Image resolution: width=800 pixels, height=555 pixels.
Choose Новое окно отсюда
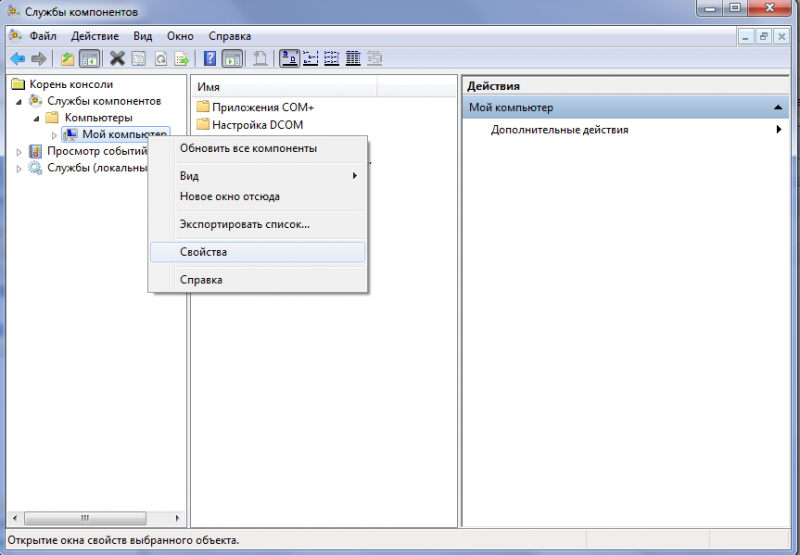click(258, 196)
